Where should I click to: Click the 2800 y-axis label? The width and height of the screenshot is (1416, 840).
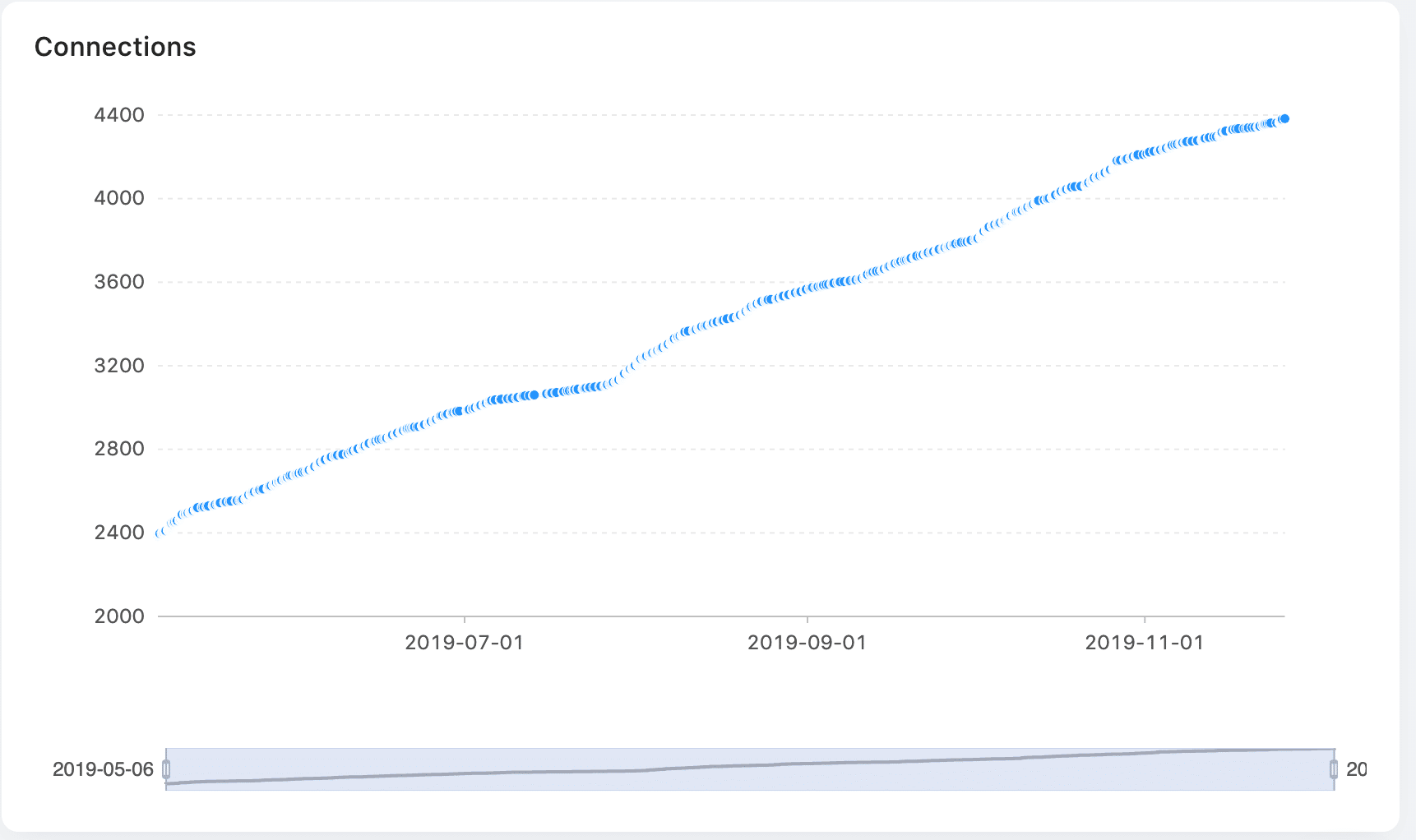(119, 449)
